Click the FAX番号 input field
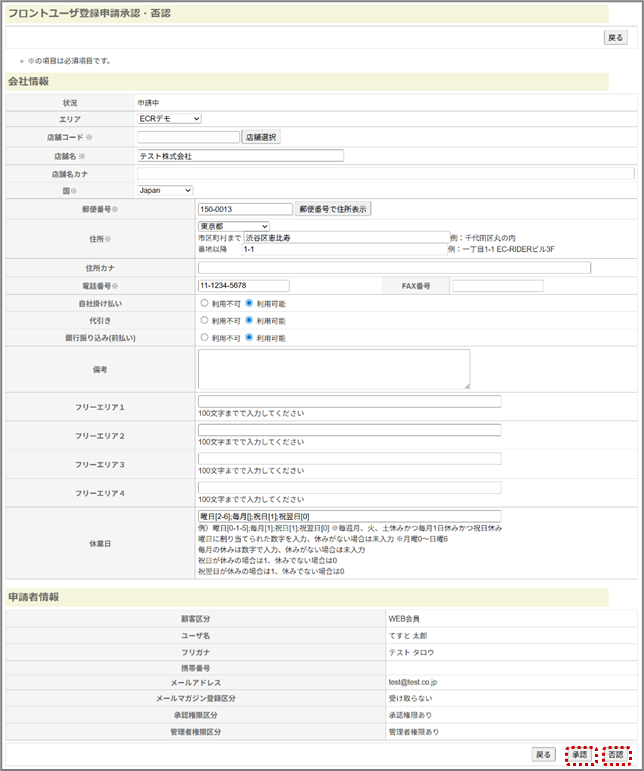 coord(497,286)
